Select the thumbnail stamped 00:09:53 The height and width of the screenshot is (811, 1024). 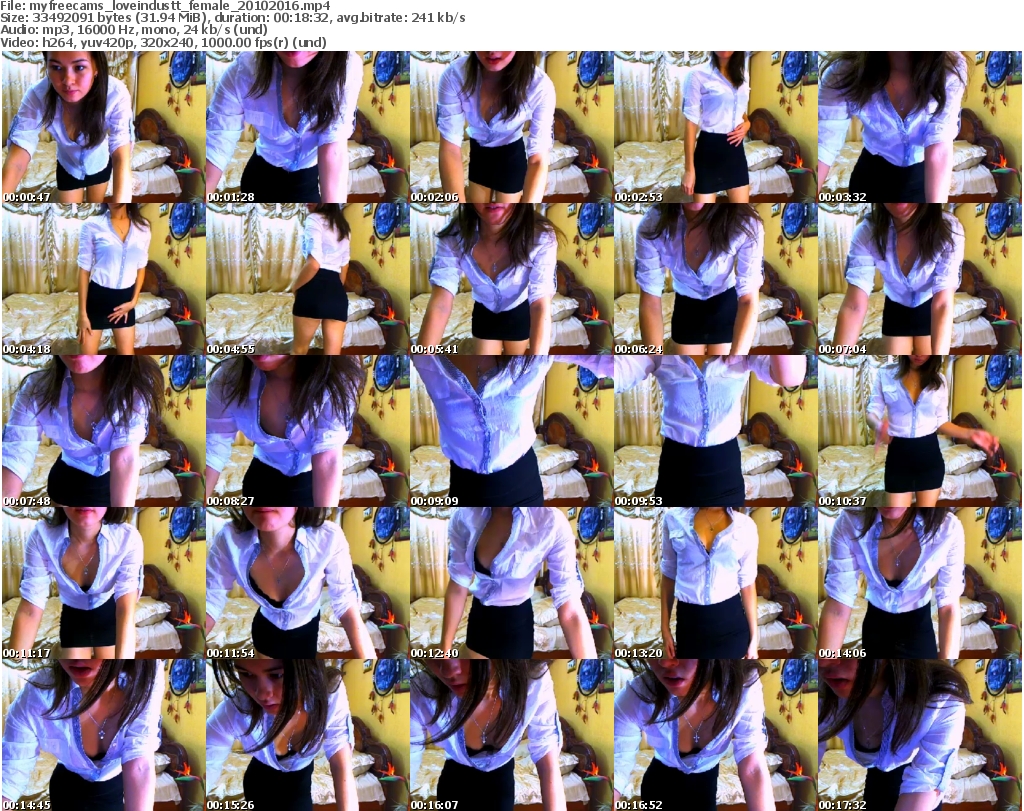tap(715, 431)
